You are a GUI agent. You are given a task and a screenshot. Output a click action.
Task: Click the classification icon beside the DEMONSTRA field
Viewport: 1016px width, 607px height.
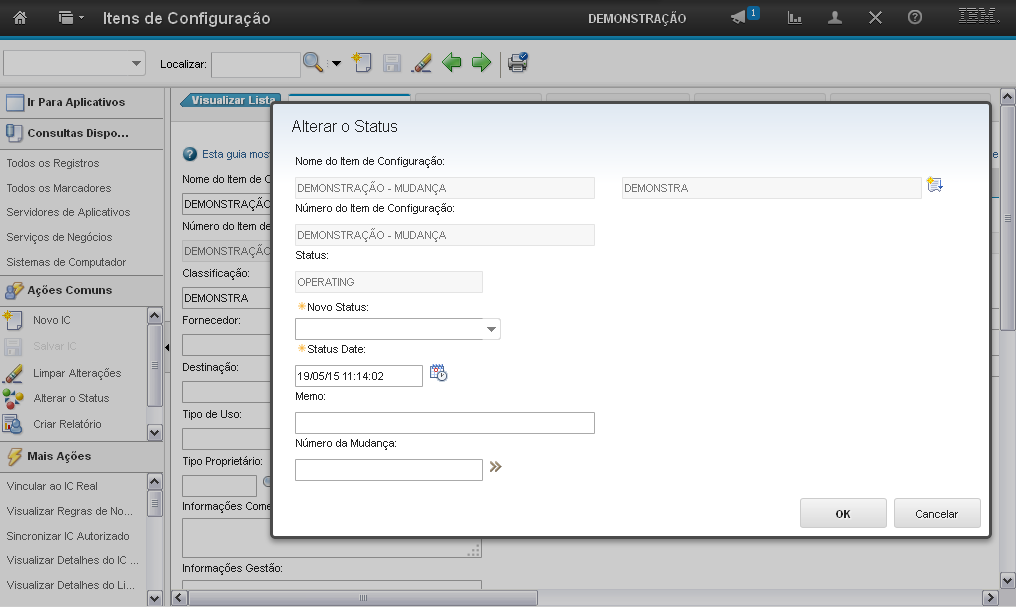click(x=935, y=185)
